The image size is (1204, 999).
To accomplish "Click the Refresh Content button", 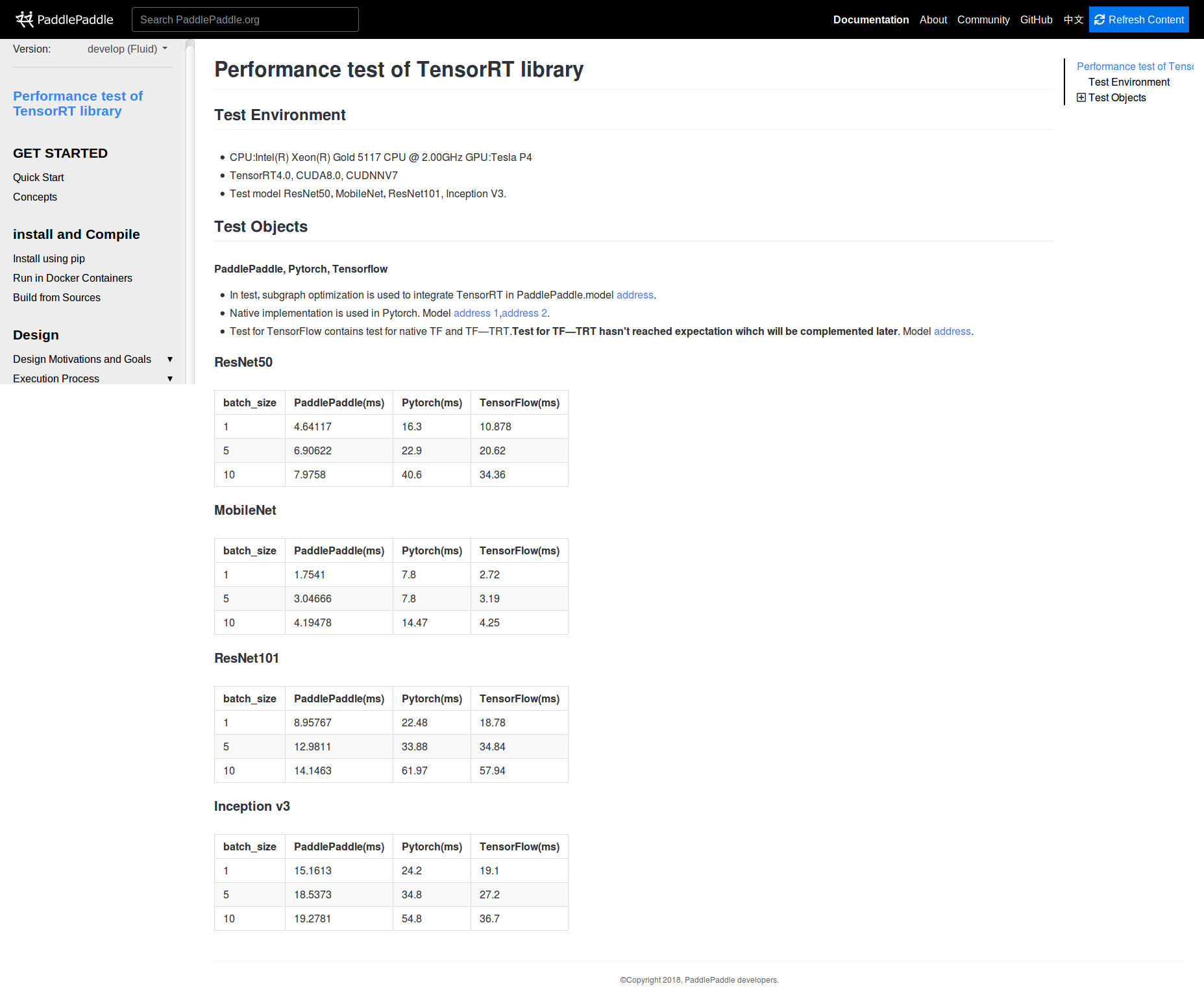I will point(1138,19).
